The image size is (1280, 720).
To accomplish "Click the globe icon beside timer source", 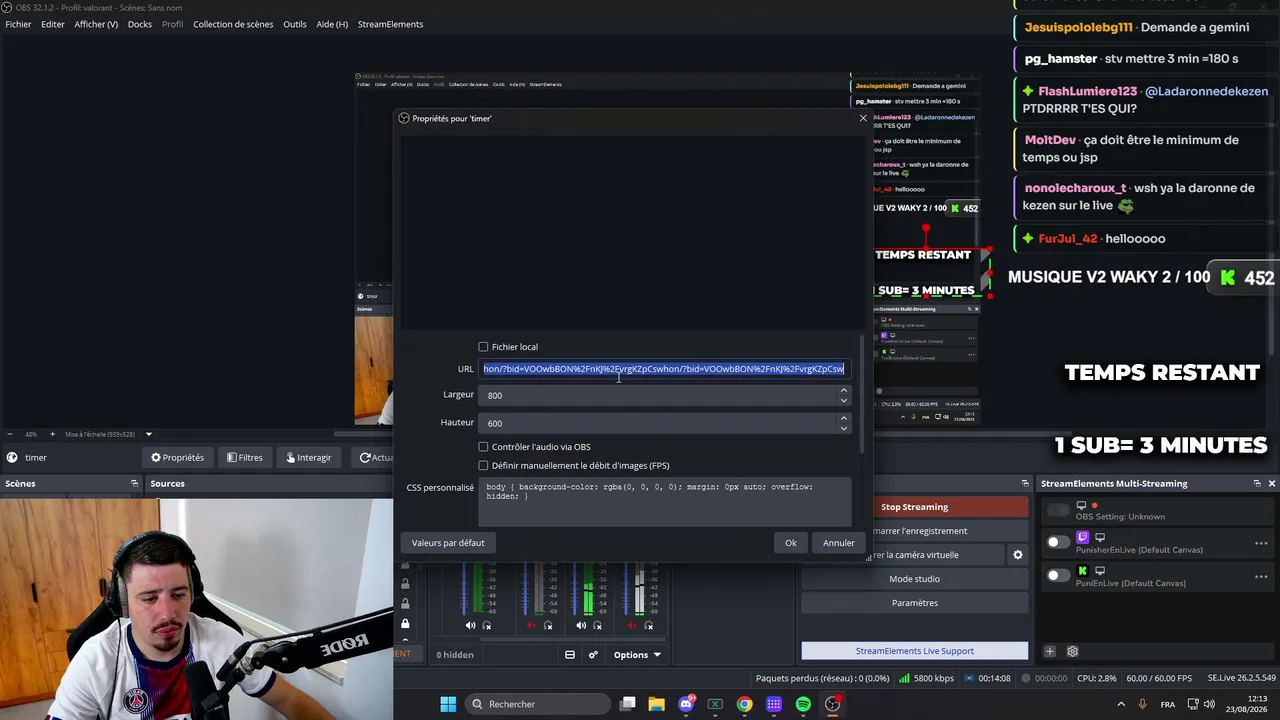I will click(x=11, y=458).
